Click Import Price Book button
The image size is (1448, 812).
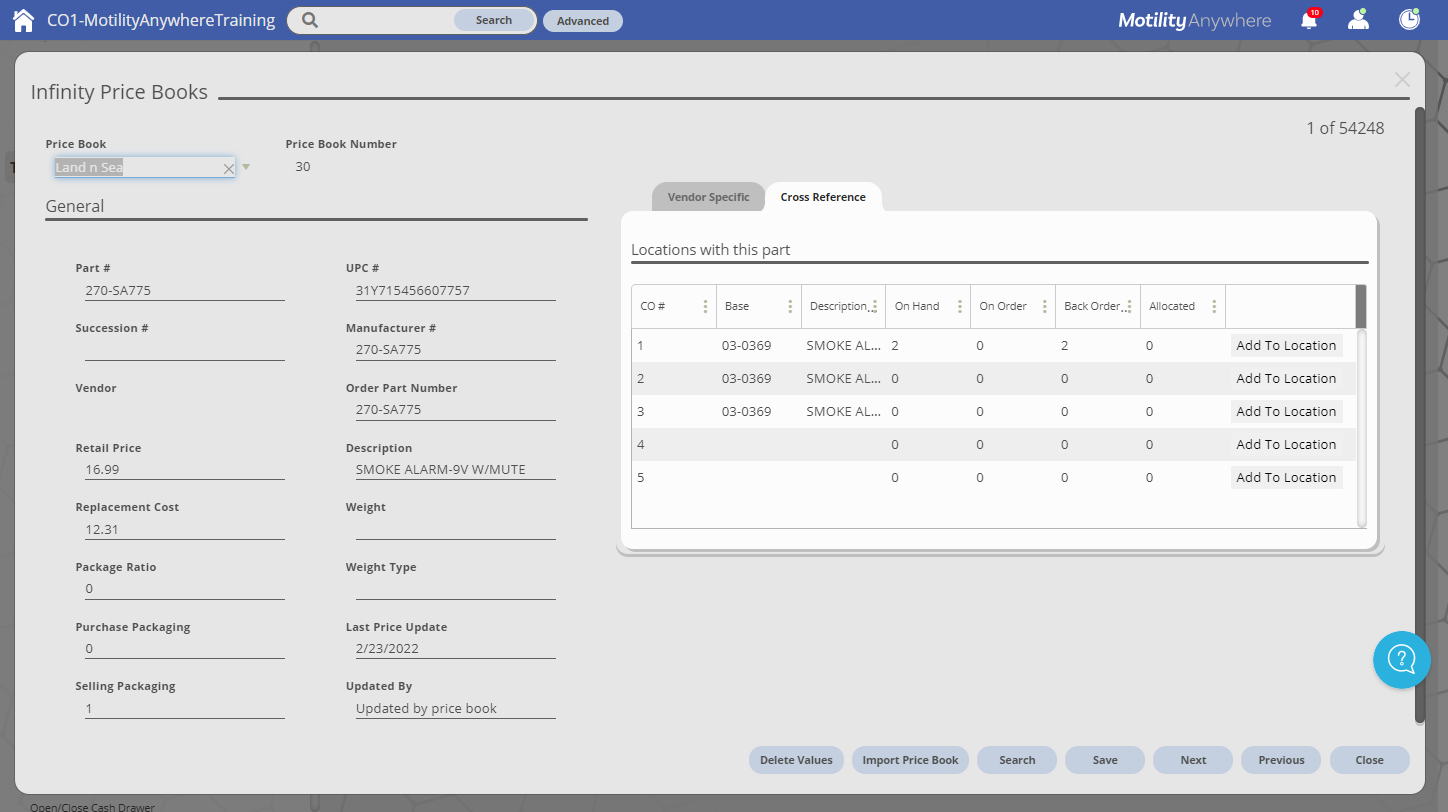tap(910, 760)
